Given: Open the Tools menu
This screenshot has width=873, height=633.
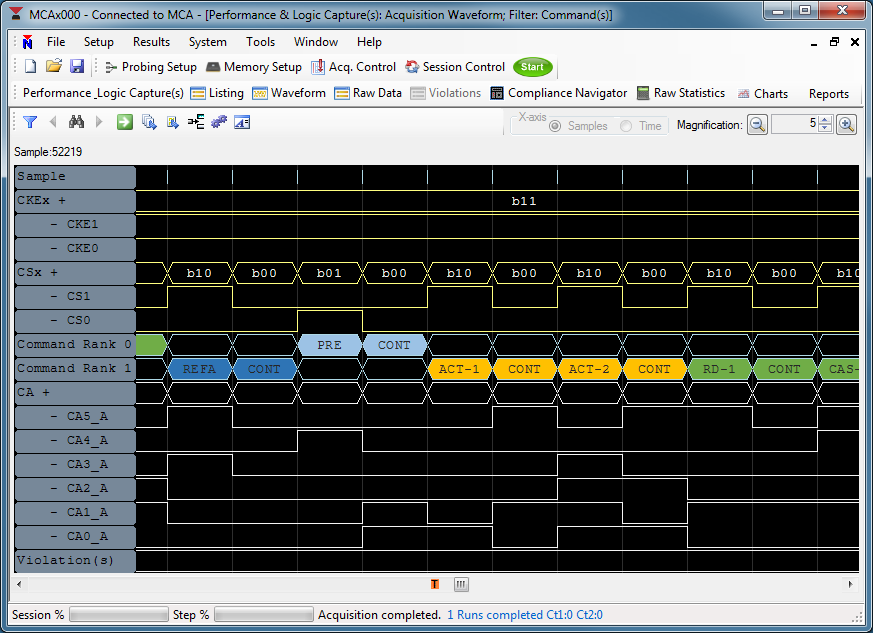Looking at the screenshot, I should coord(261,42).
